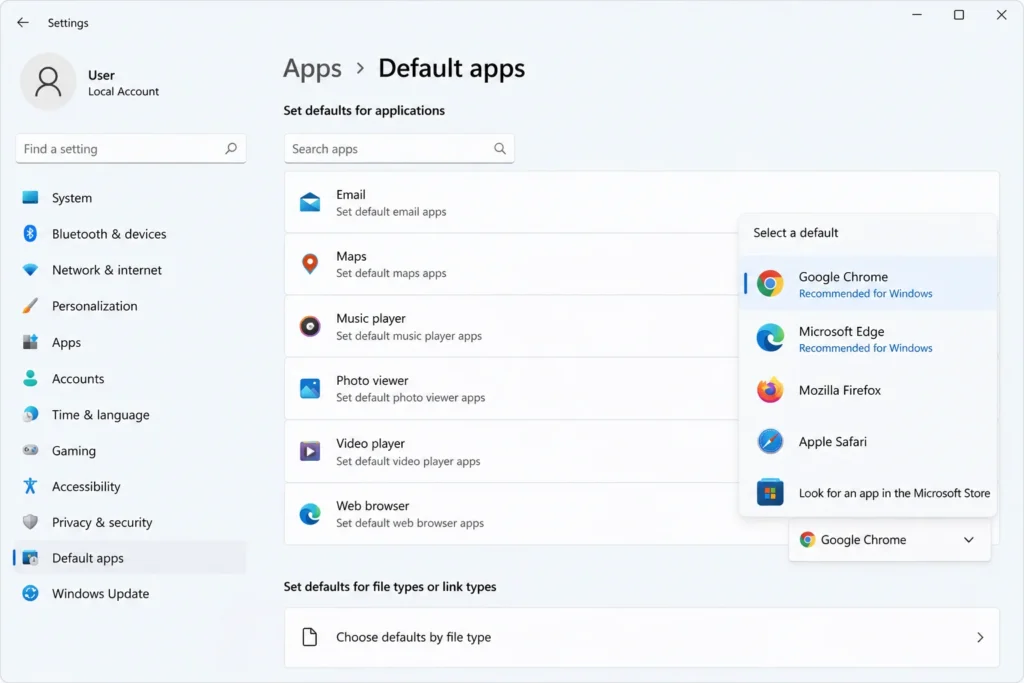Minimize the Settings window
Image resolution: width=1024 pixels, height=683 pixels.
click(x=917, y=14)
